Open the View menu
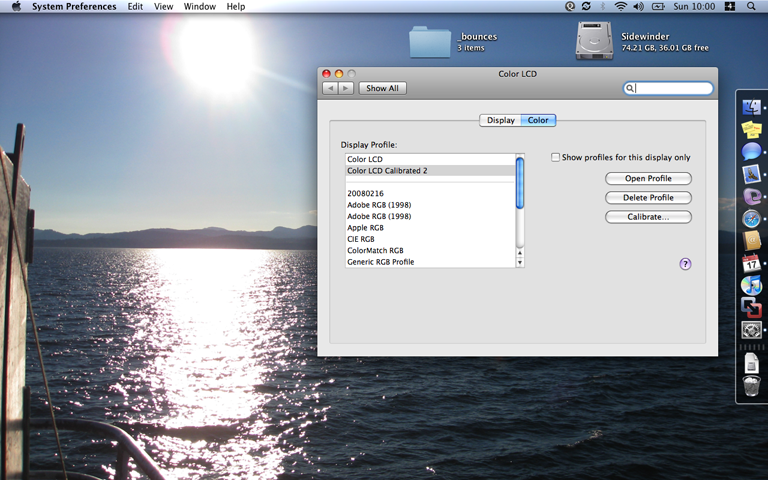This screenshot has height=480, width=768. tap(163, 7)
